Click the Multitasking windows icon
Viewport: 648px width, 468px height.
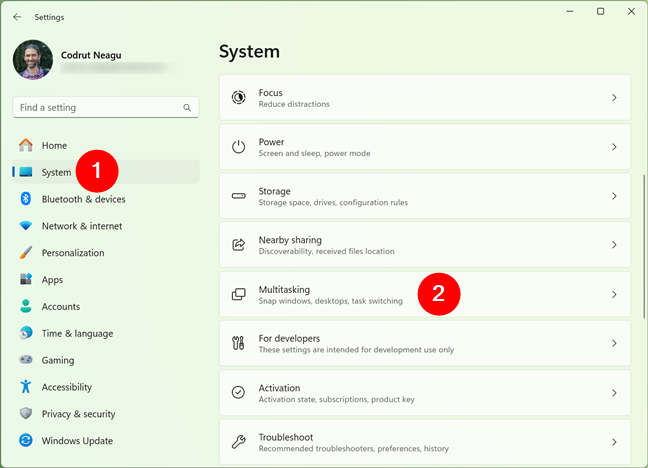(x=238, y=294)
